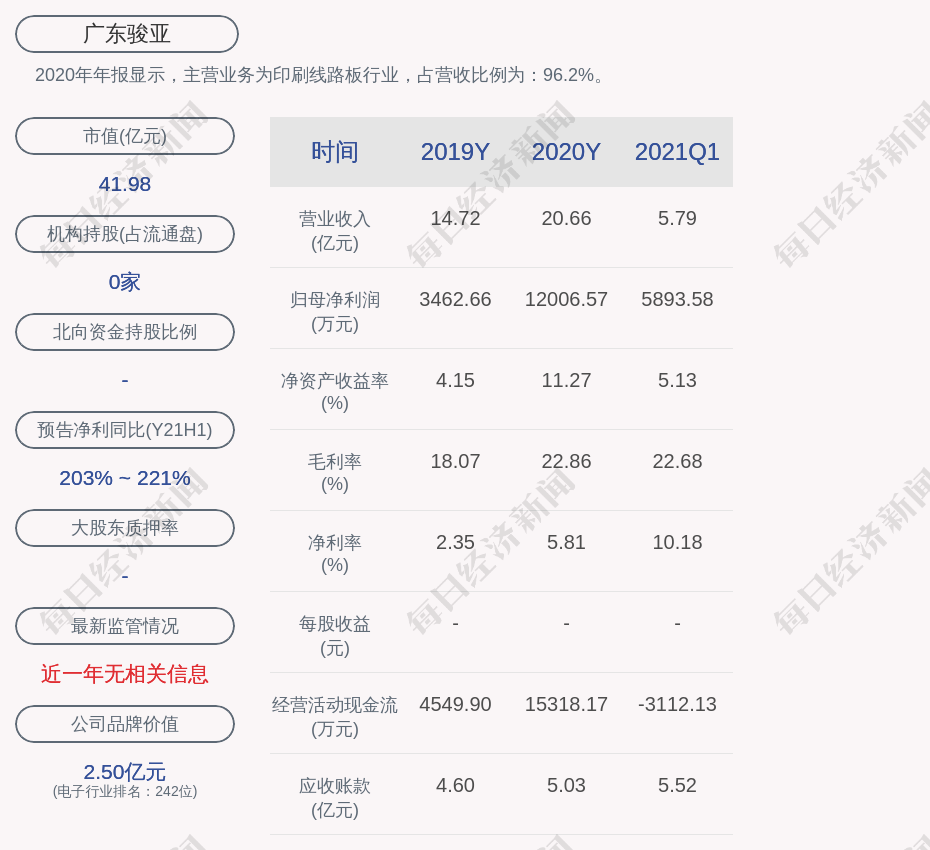Select the red 近一年无相关信息 text

pyautogui.click(x=125, y=674)
